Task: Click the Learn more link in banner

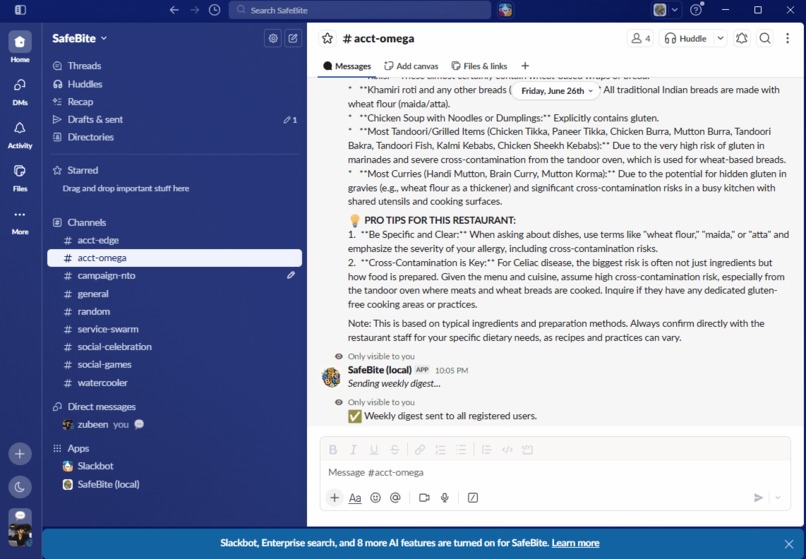Action: pyautogui.click(x=575, y=543)
